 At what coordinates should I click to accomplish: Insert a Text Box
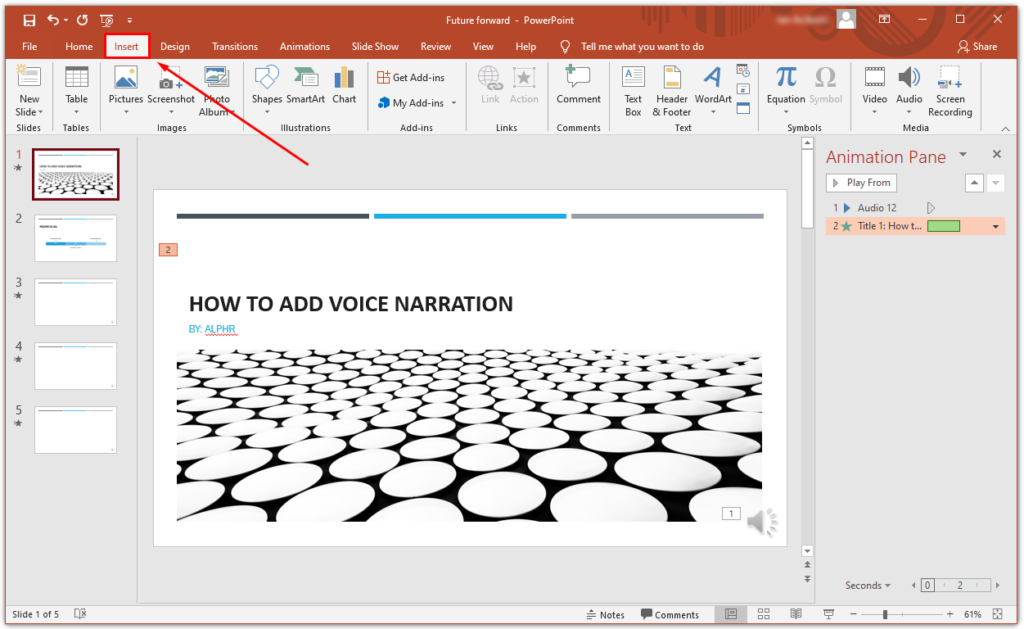[633, 91]
